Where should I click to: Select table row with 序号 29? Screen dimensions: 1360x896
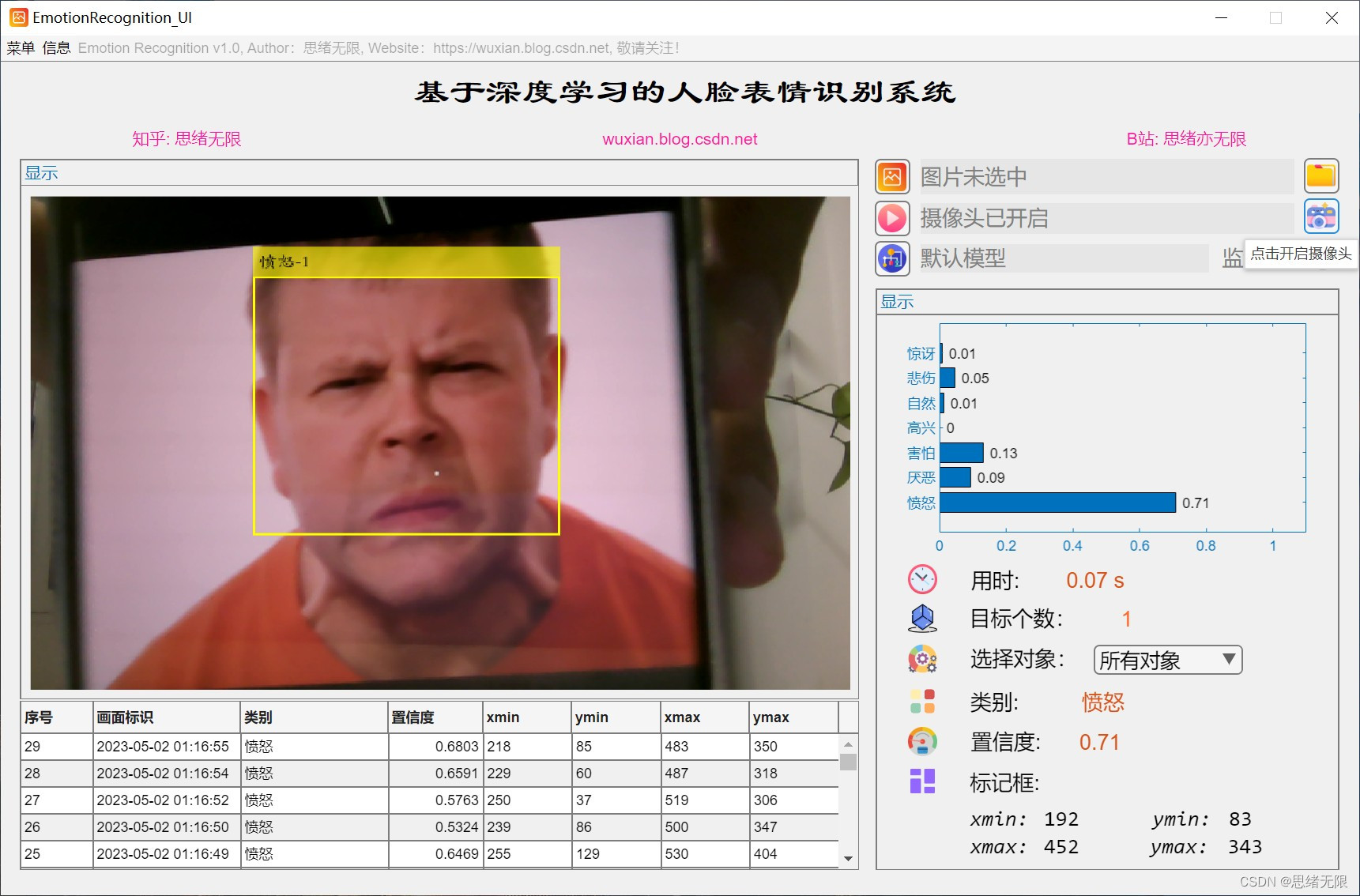point(429,747)
